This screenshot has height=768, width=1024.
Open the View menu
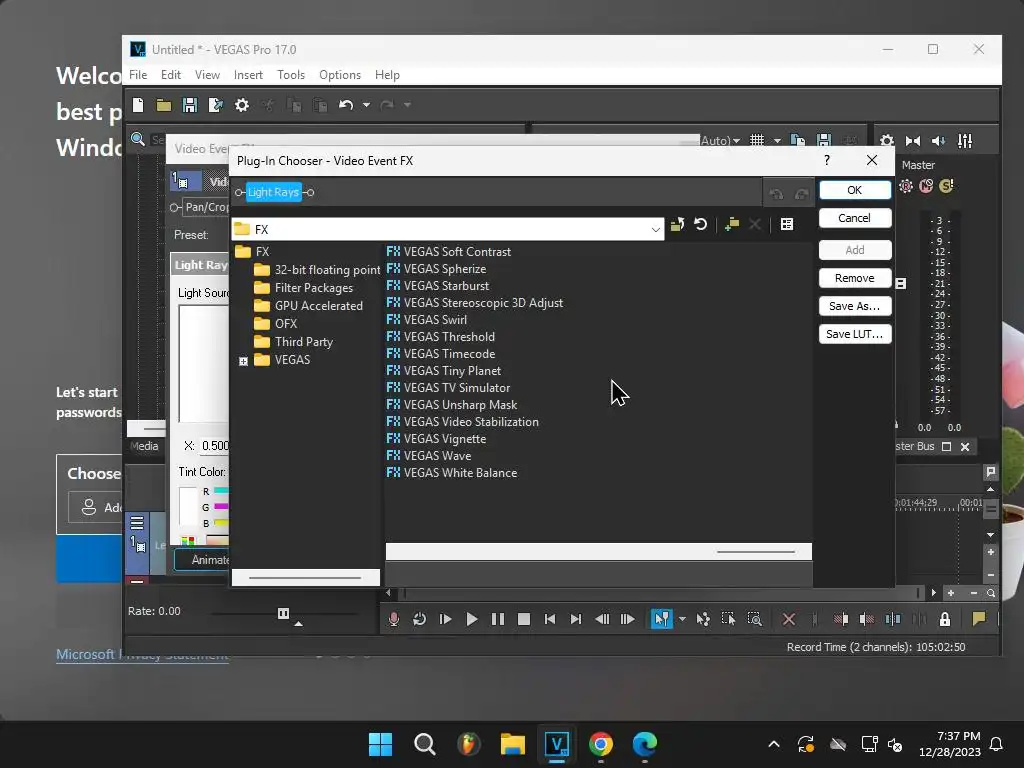click(207, 75)
